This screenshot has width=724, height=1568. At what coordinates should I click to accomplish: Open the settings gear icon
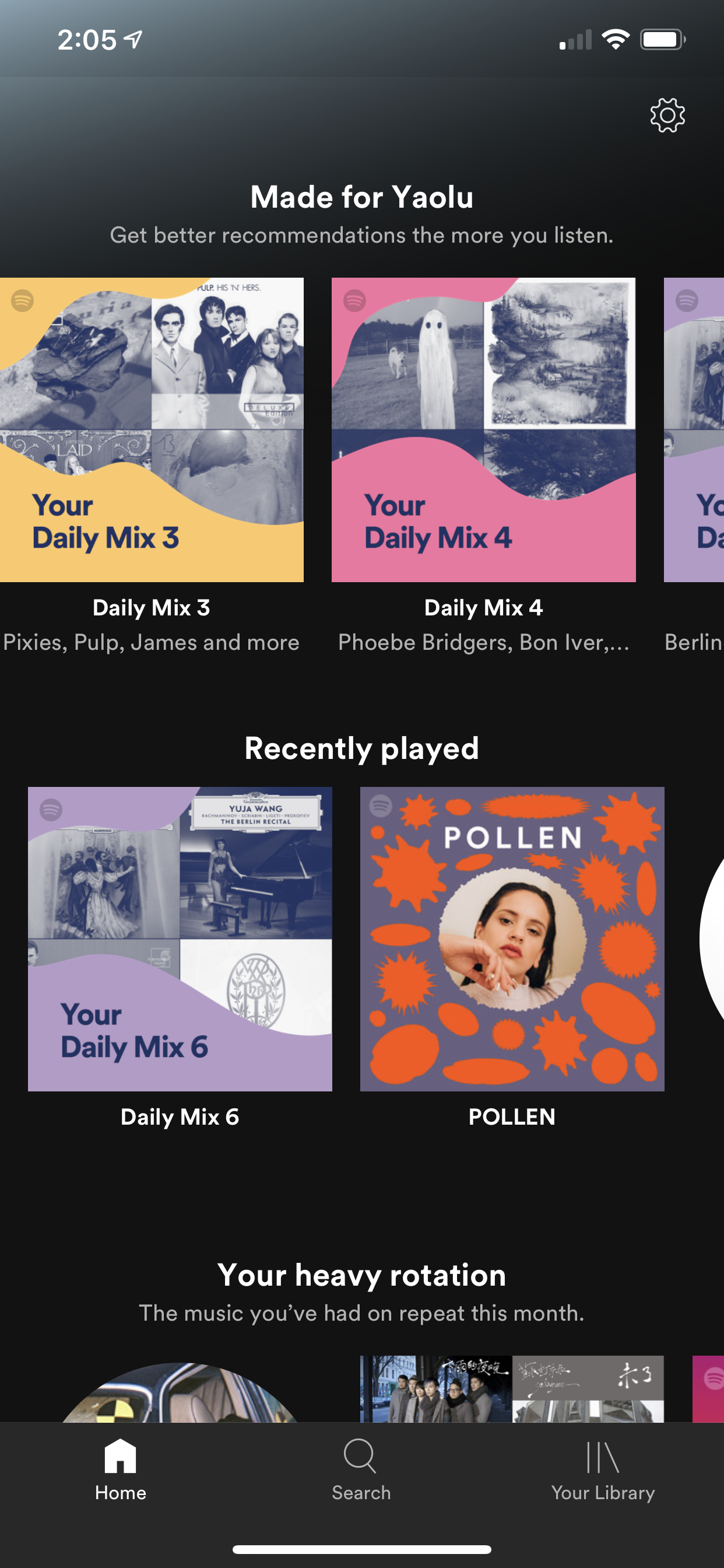click(x=667, y=115)
